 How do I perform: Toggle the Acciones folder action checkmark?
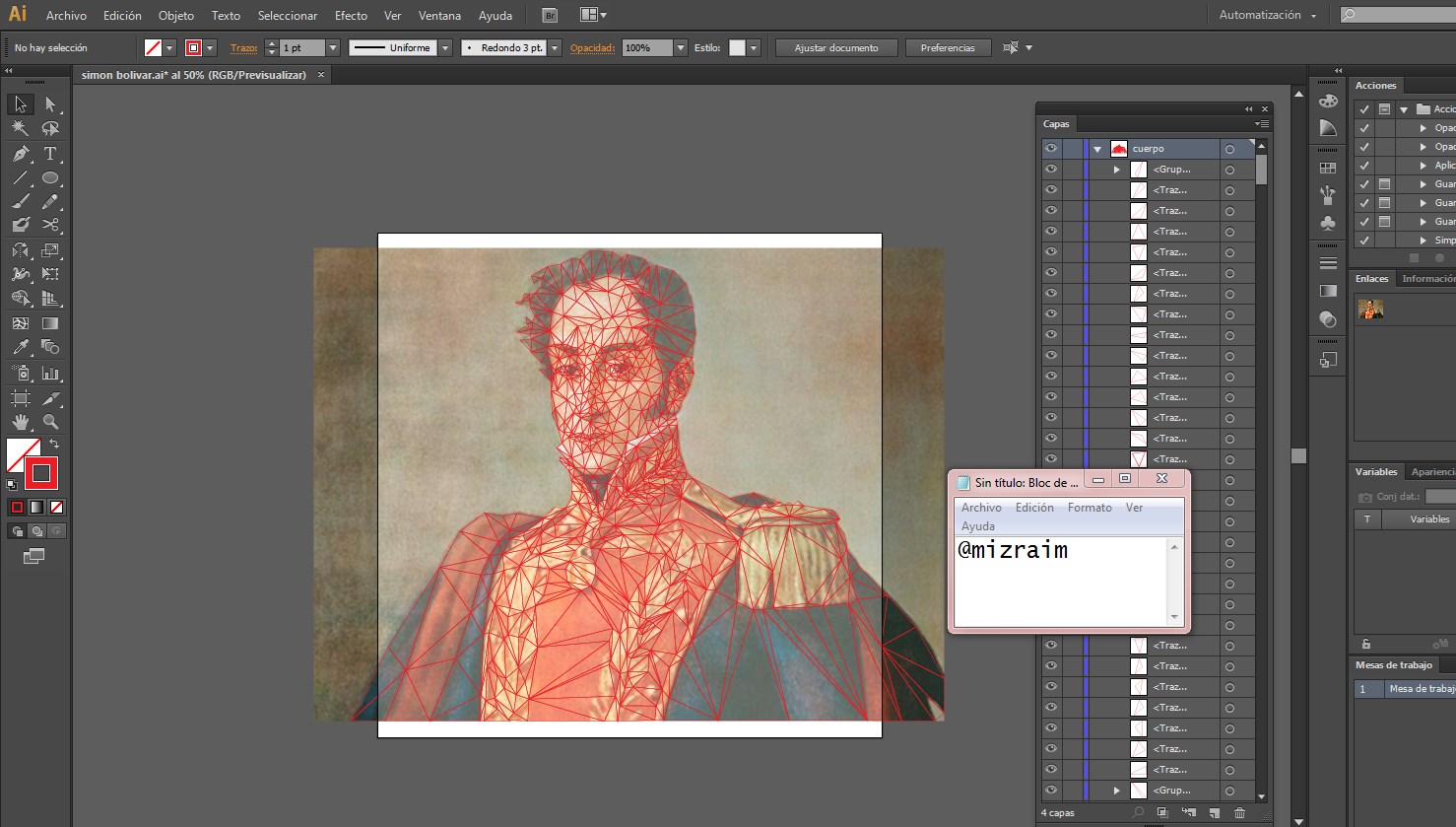1364,109
